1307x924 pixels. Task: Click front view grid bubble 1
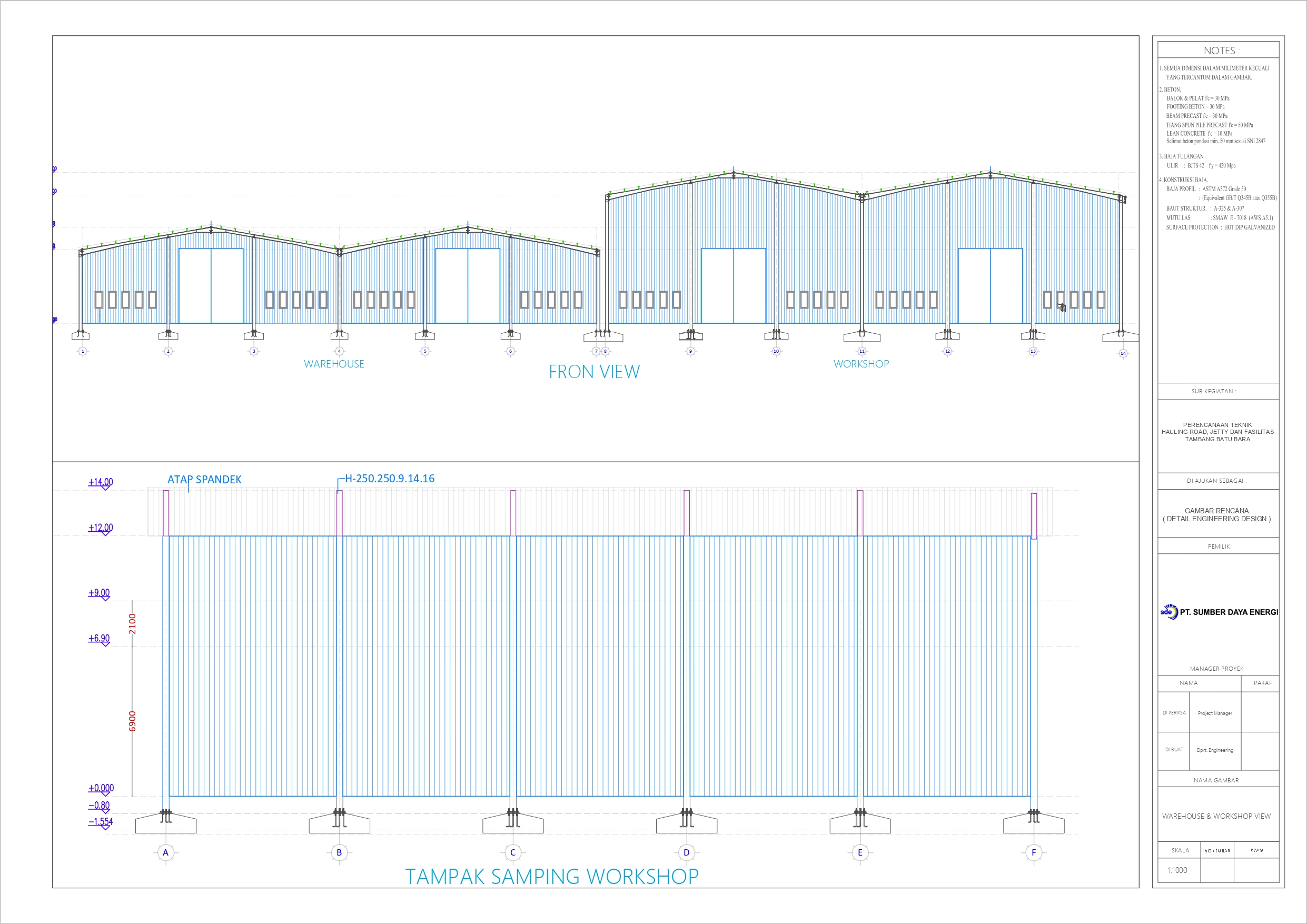tap(83, 351)
